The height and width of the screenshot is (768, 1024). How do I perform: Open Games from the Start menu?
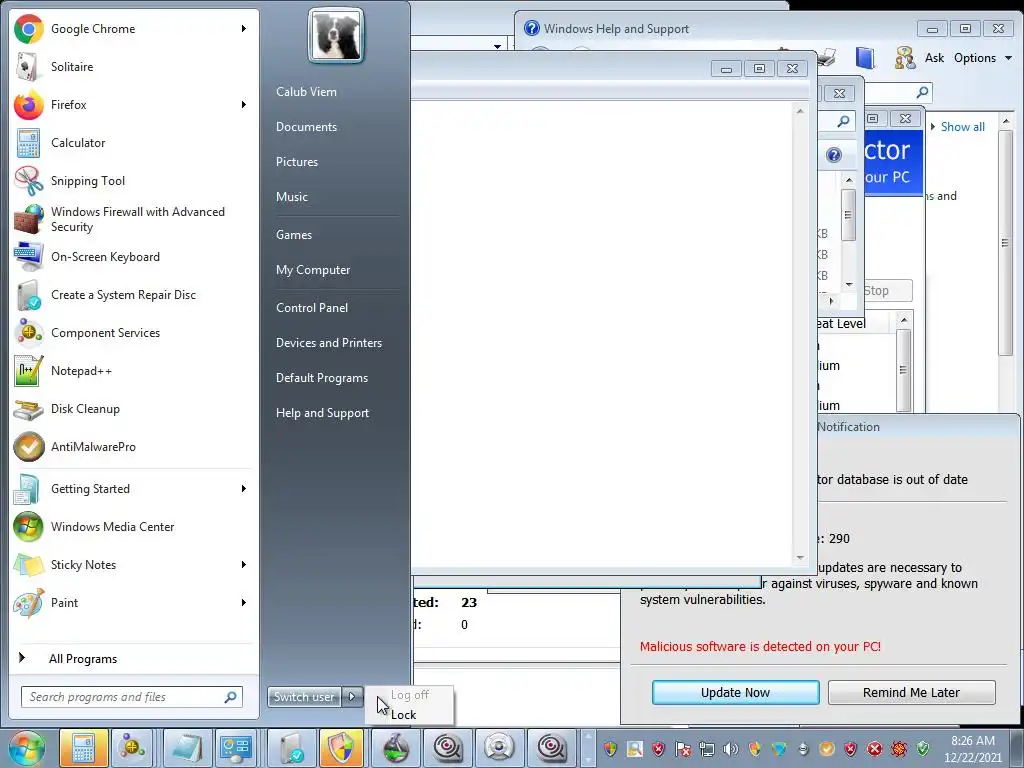[x=294, y=235]
